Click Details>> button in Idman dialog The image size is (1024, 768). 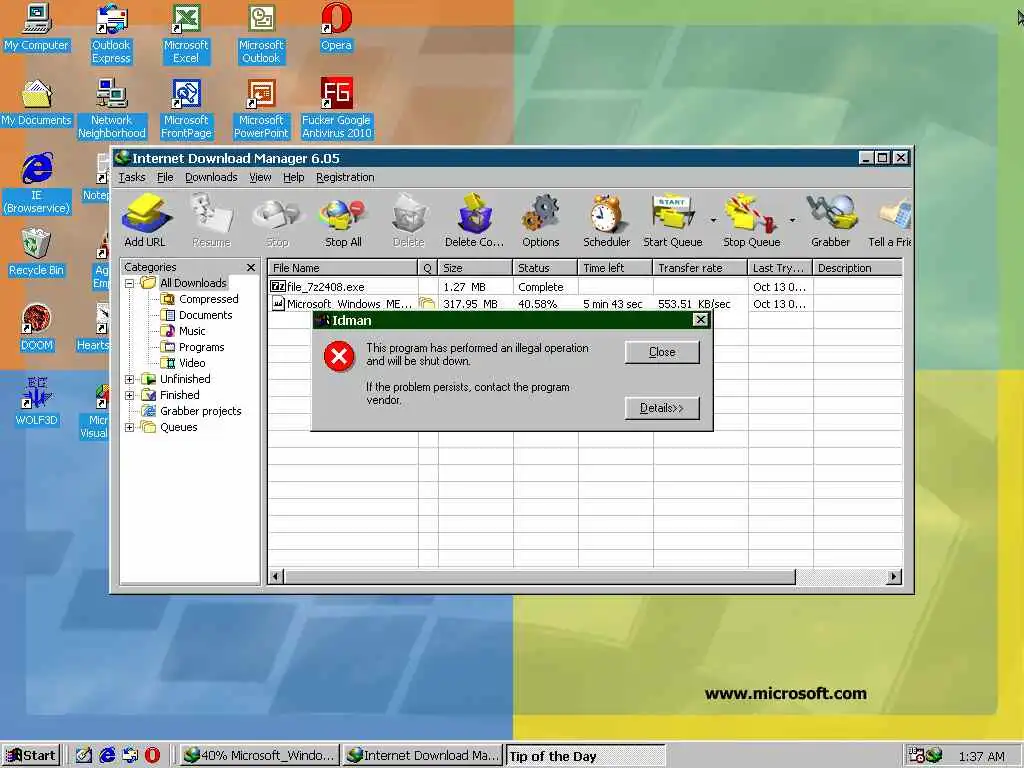662,408
